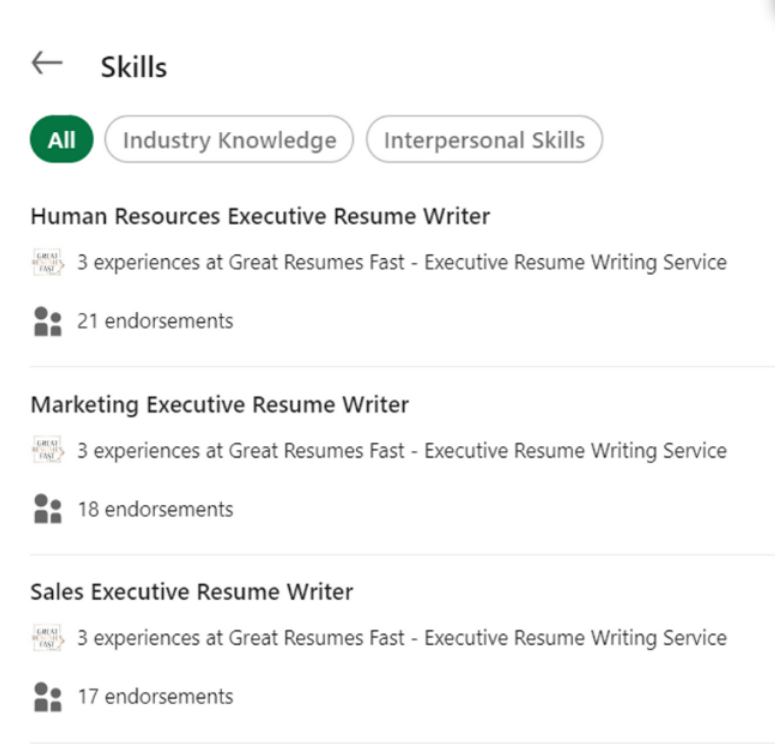This screenshot has height=744, width=775.
Task: Click people icon beside 21 endorsements
Action: tap(48, 321)
